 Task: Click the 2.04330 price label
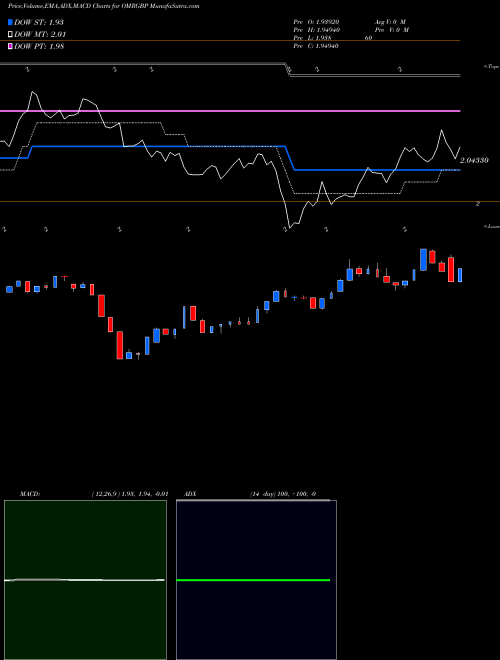[474, 160]
